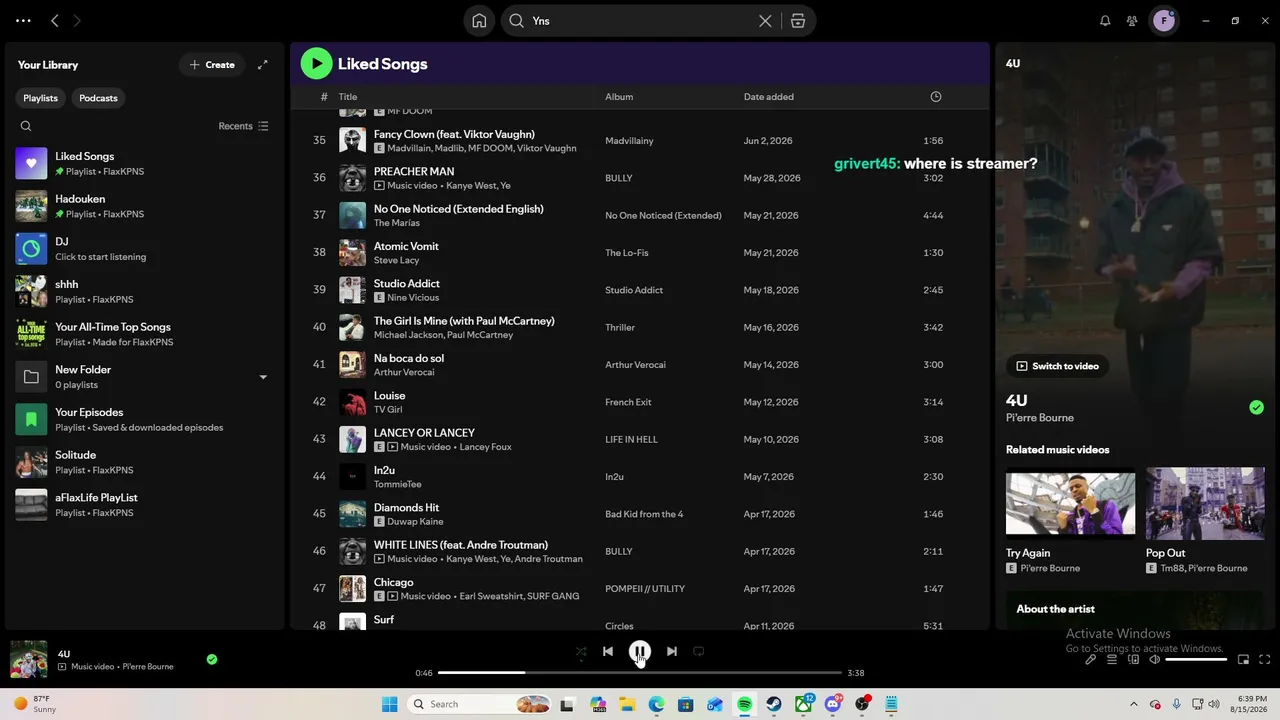This screenshot has width=1280, height=720.
Task: Open the Recents sort dropdown
Action: pyautogui.click(x=244, y=126)
